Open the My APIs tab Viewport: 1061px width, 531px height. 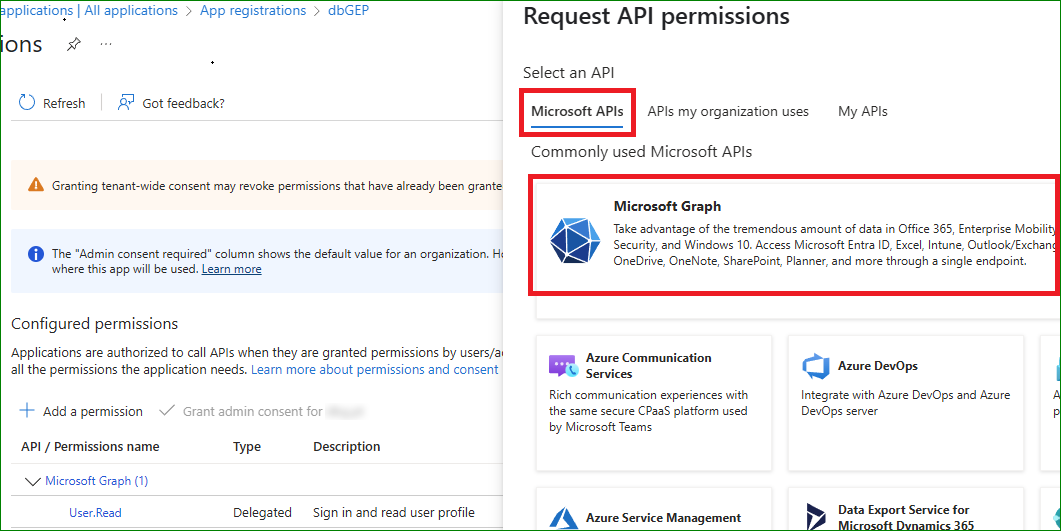pyautogui.click(x=862, y=111)
